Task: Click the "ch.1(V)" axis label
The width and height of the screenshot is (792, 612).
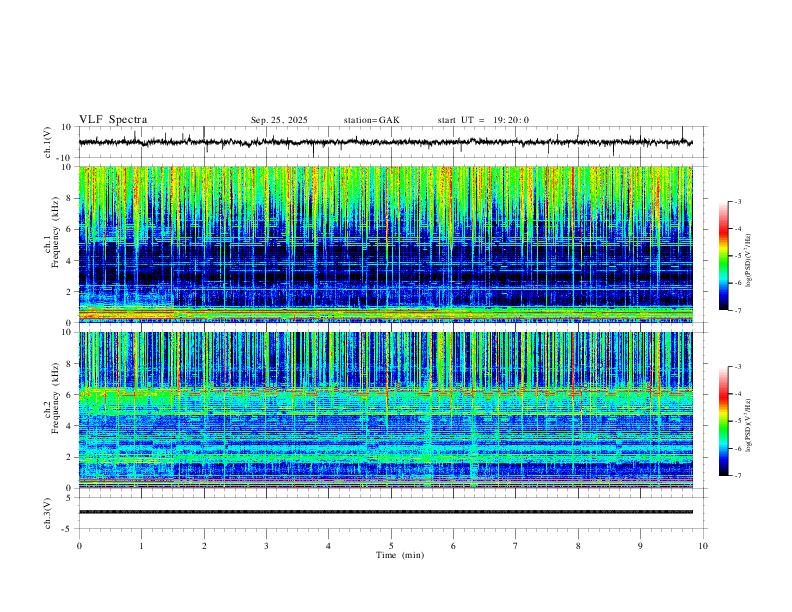Action: tap(47, 142)
